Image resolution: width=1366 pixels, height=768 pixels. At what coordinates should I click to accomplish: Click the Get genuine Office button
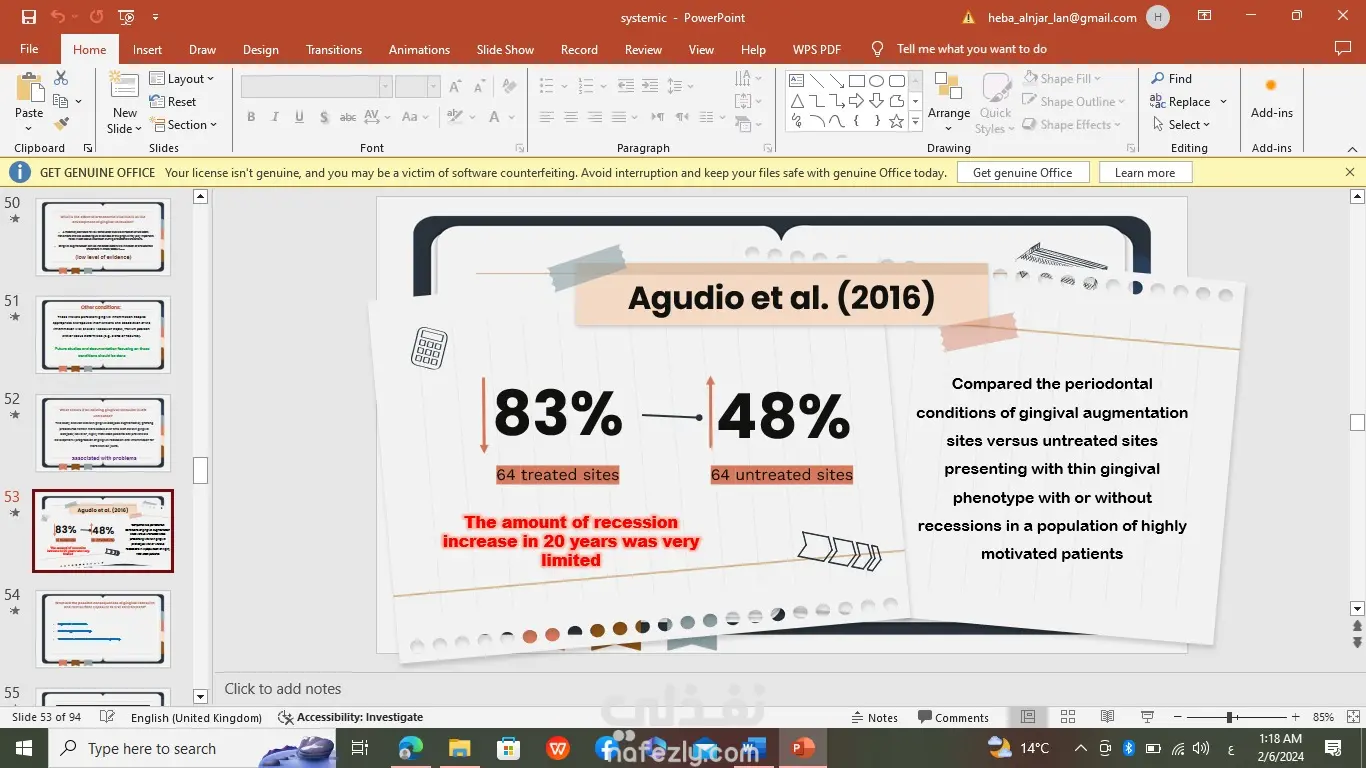tap(1022, 172)
